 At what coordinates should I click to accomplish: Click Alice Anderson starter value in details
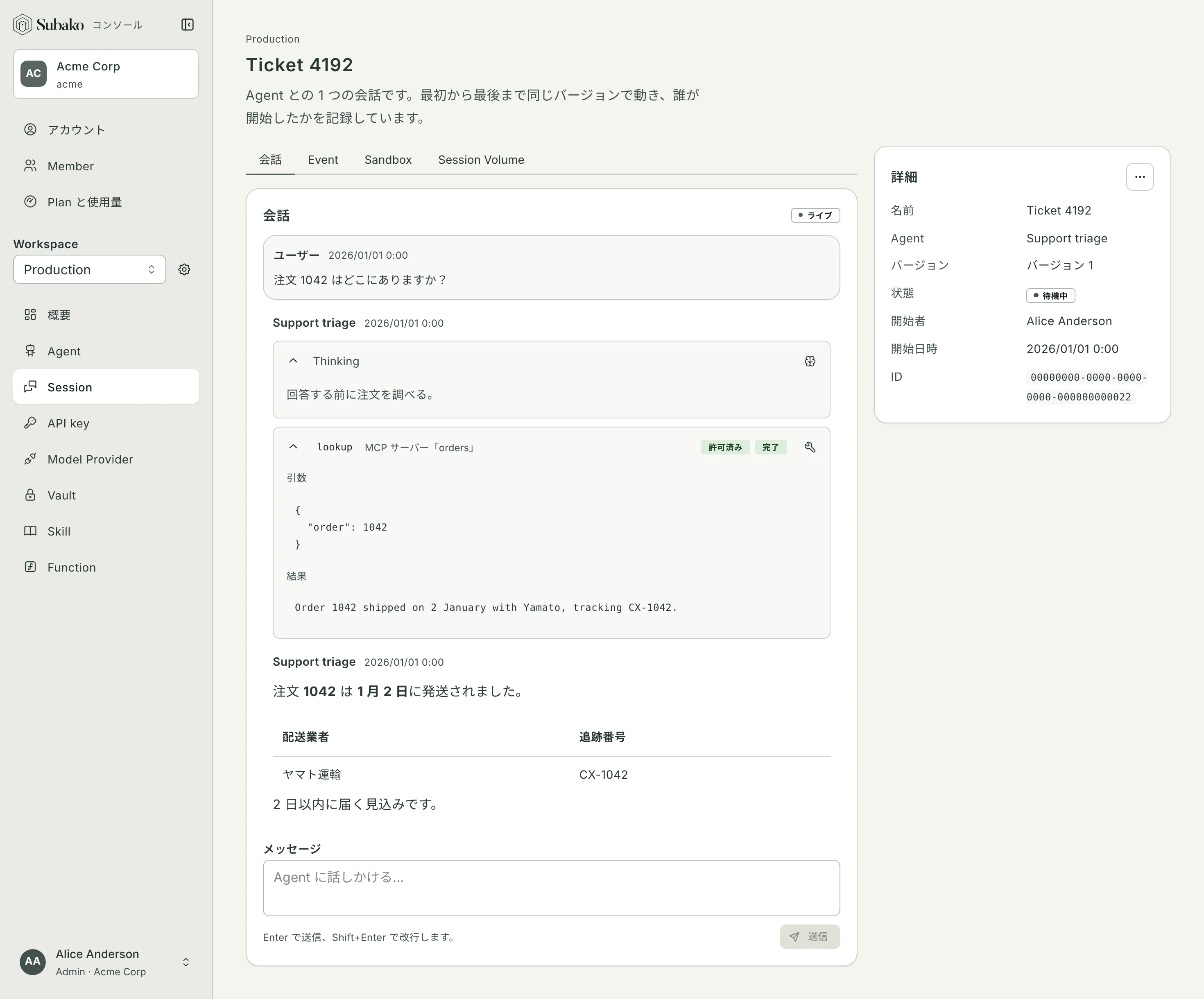pyautogui.click(x=1069, y=321)
